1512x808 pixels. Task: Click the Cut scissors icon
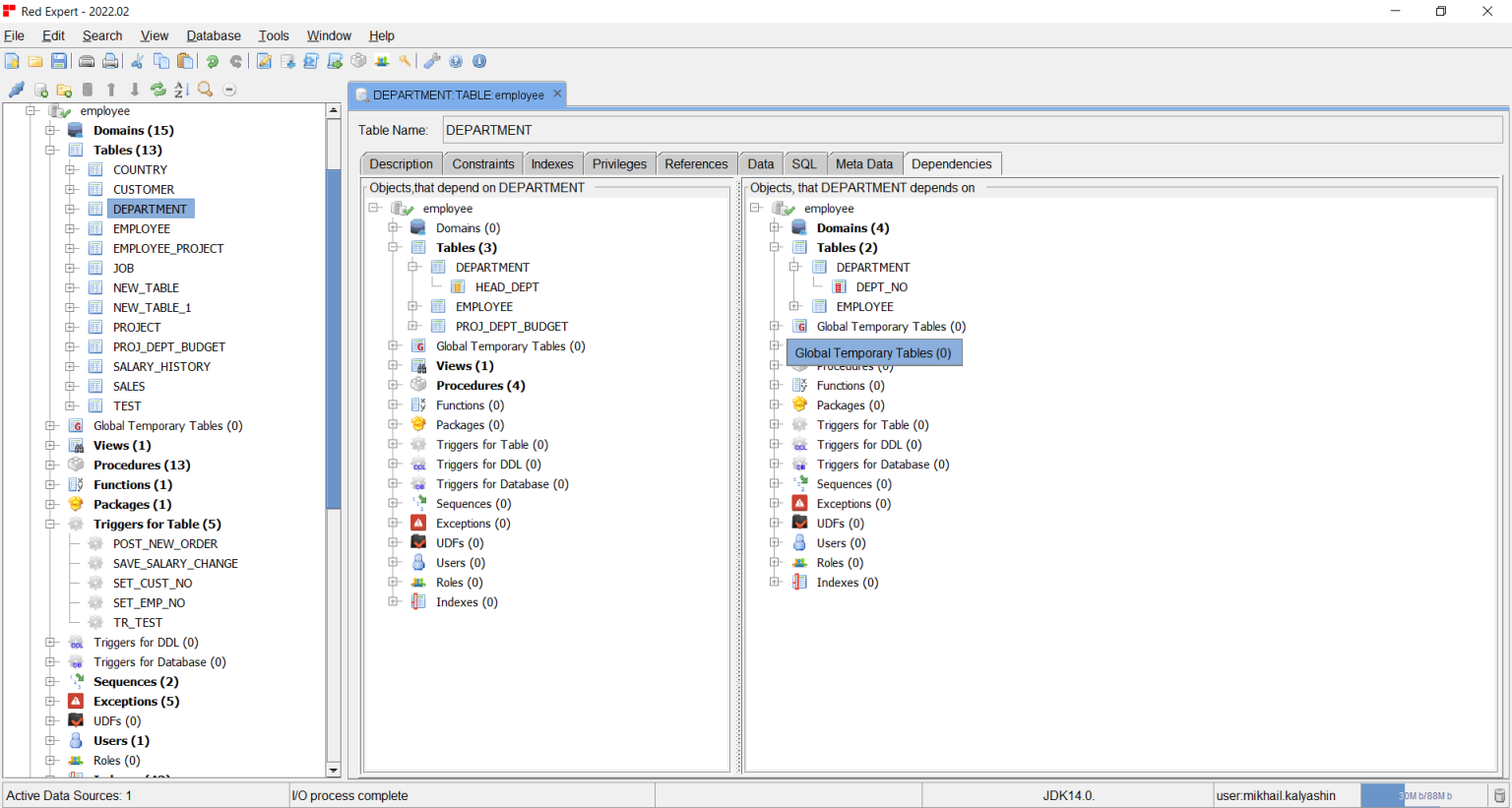[x=138, y=61]
